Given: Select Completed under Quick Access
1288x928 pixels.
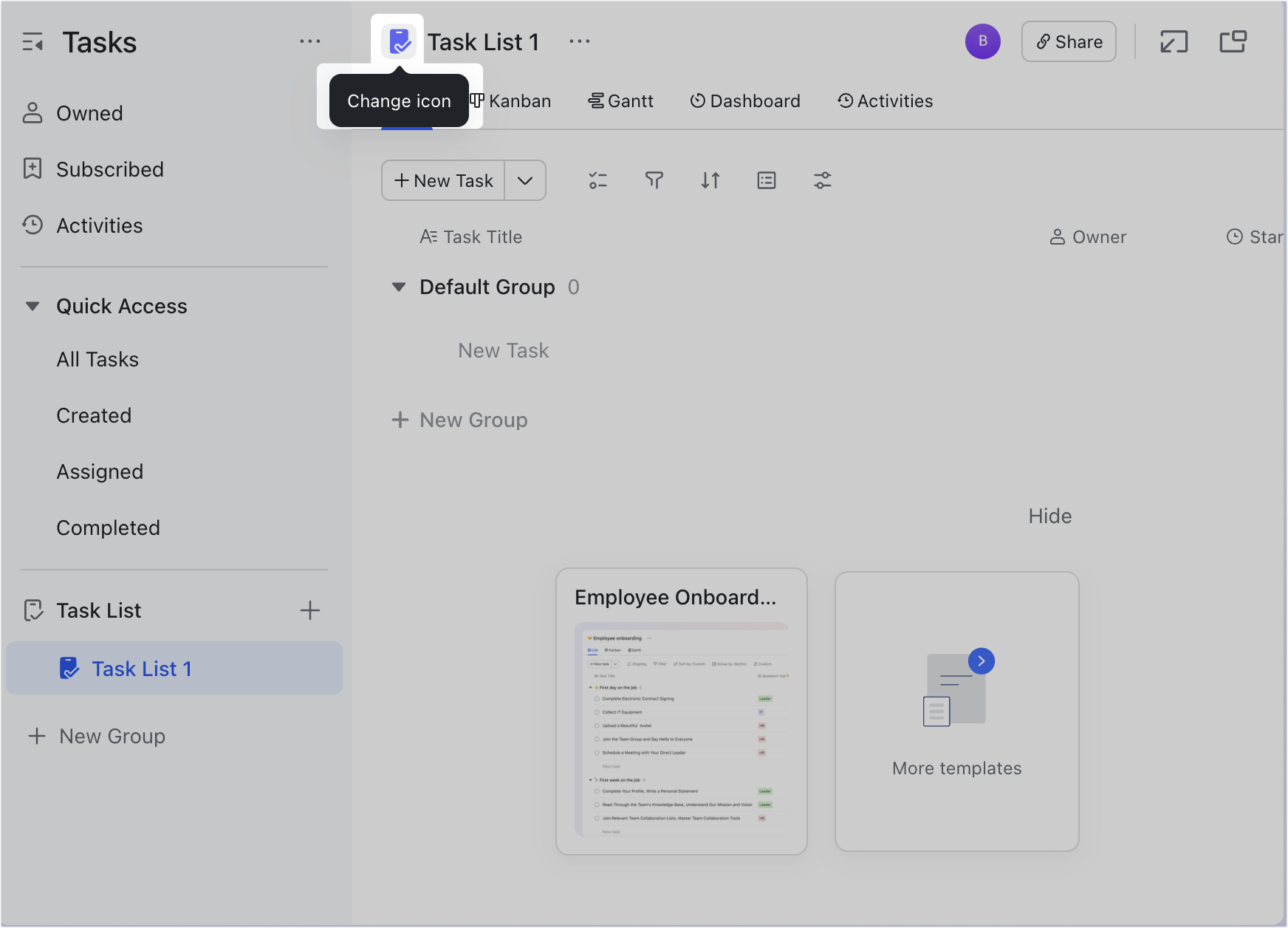Looking at the screenshot, I should [108, 528].
